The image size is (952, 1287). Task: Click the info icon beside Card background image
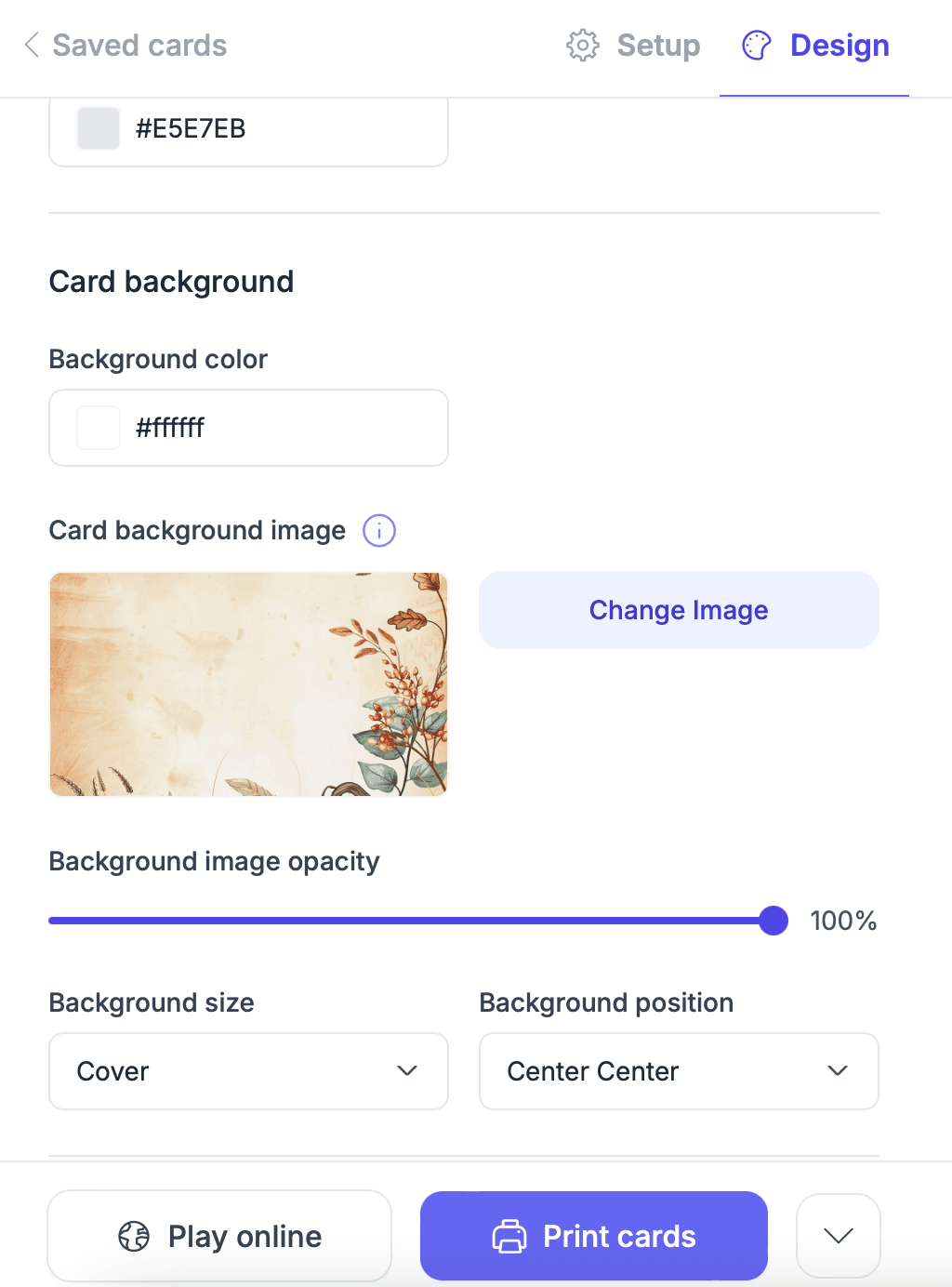(x=379, y=531)
